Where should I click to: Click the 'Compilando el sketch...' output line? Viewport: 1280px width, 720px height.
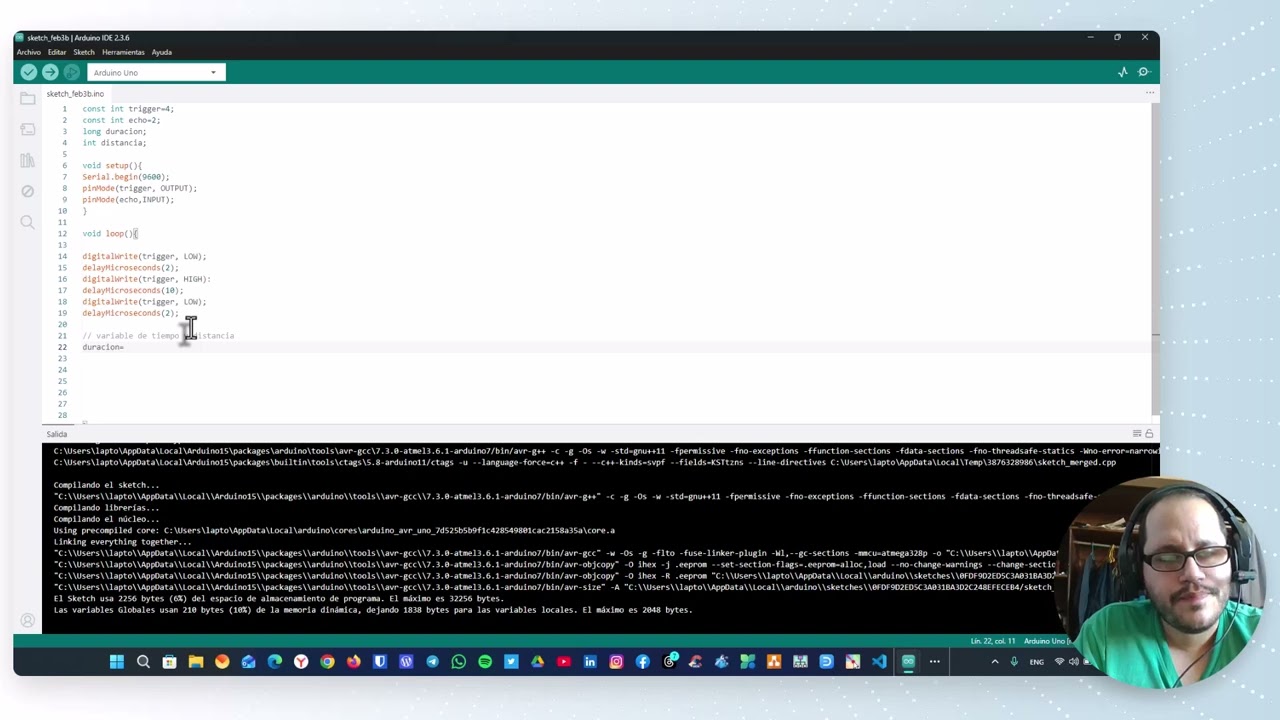click(106, 485)
